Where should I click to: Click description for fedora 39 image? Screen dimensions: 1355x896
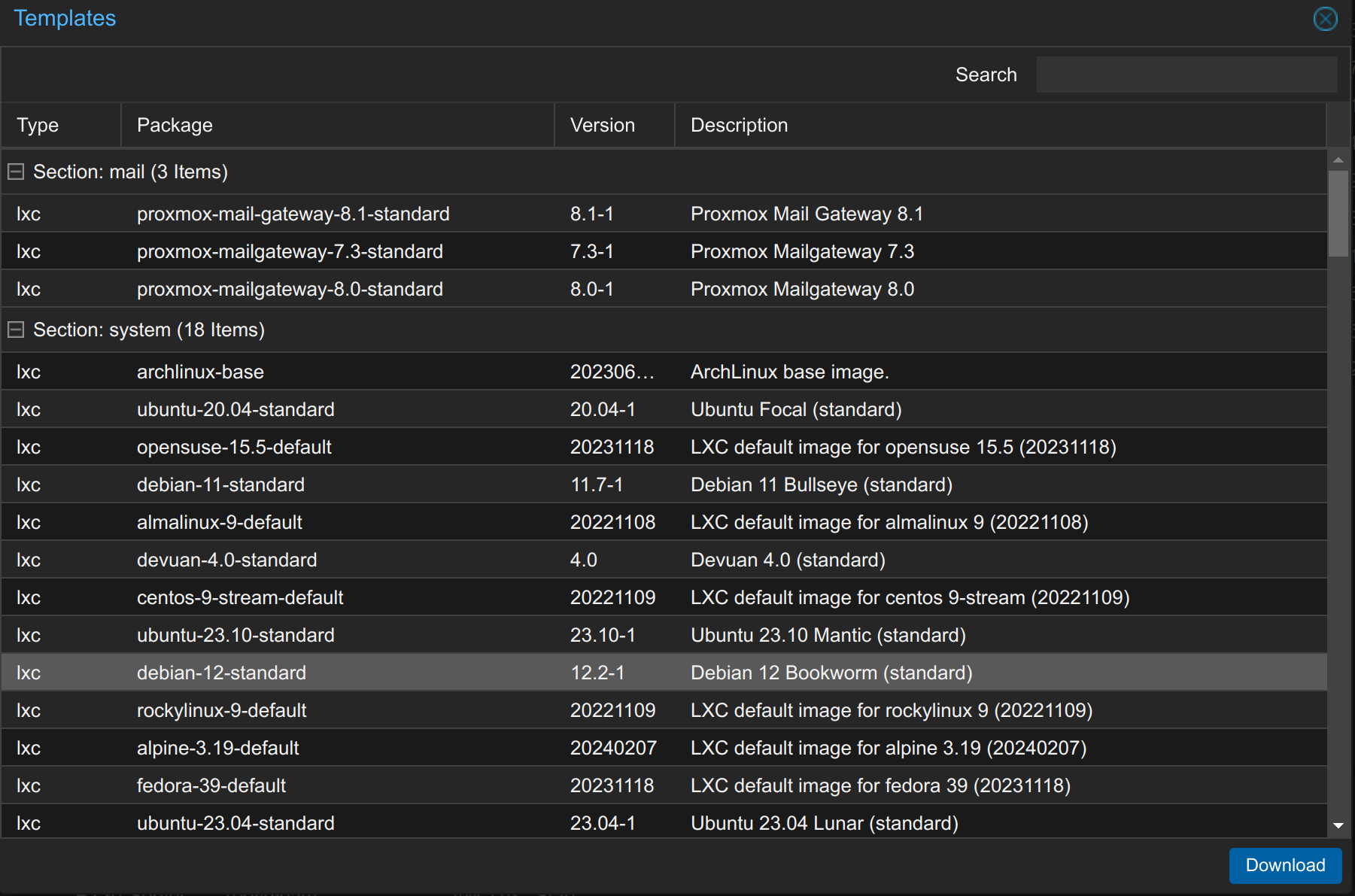coord(880,785)
